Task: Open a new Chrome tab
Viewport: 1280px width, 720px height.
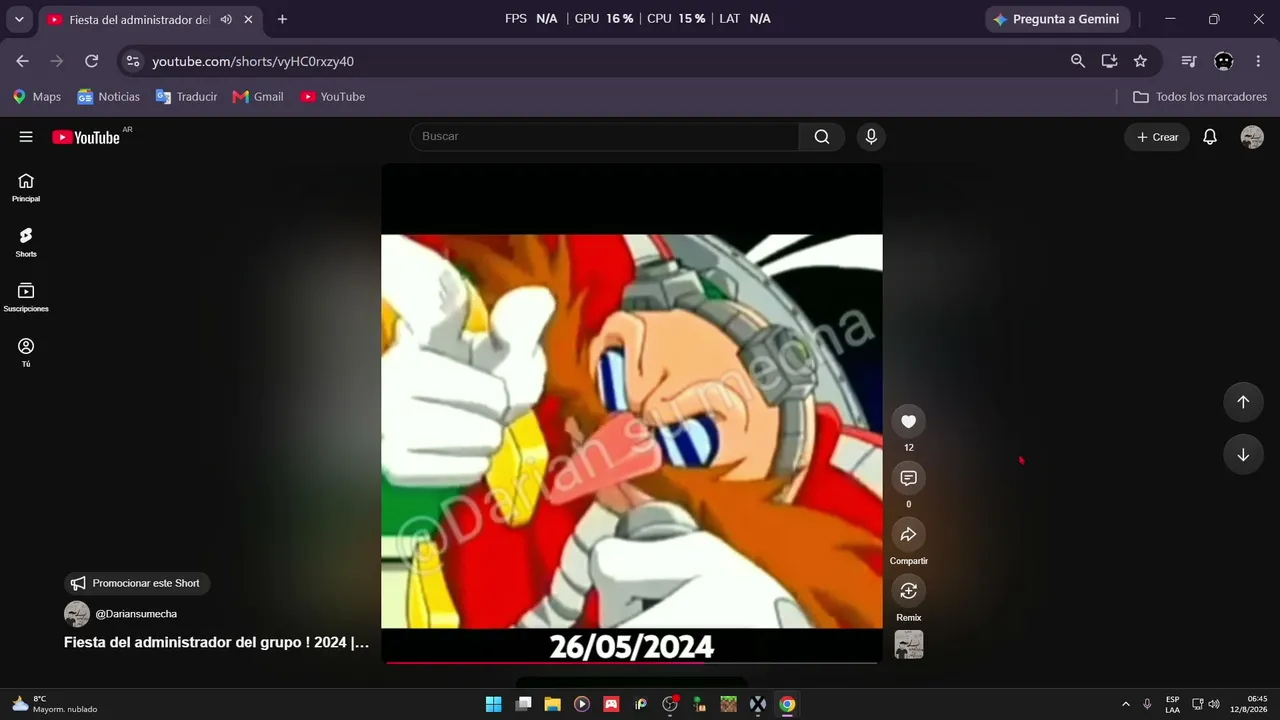Action: [282, 19]
